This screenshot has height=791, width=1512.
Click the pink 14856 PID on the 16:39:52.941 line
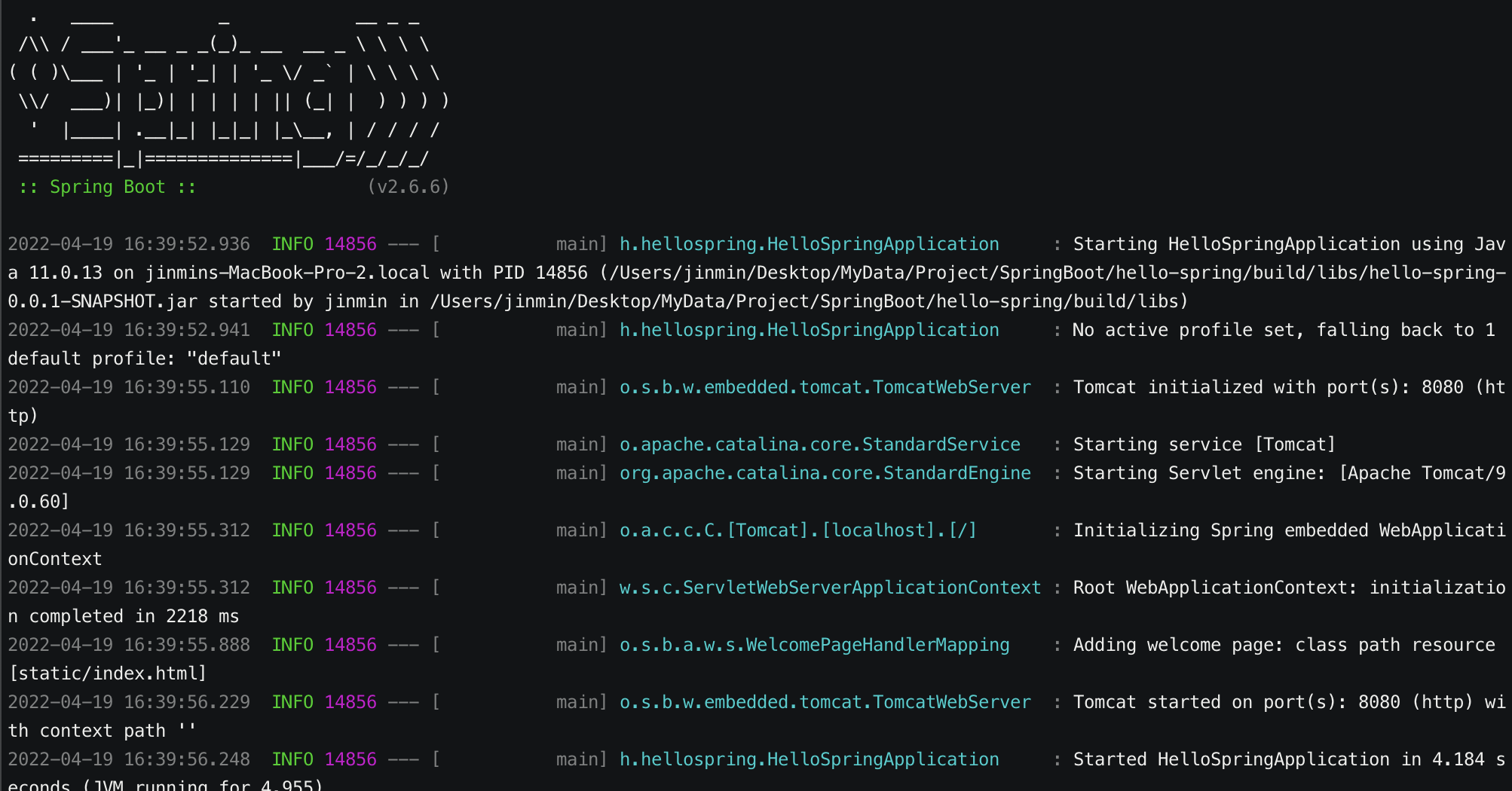[350, 330]
